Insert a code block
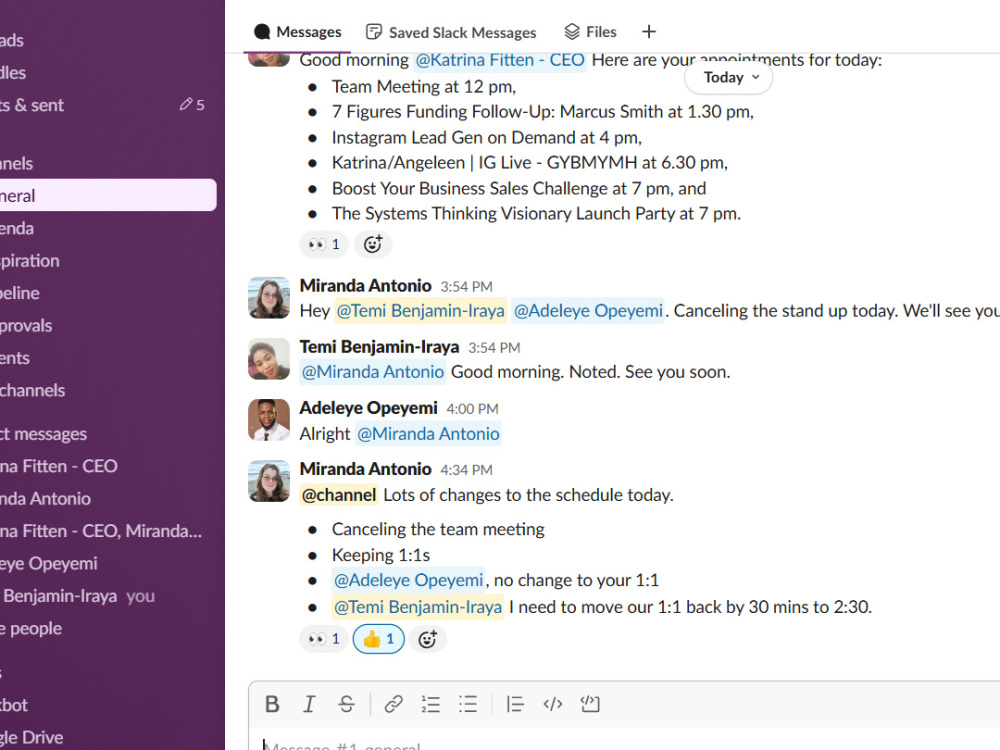Image resolution: width=1000 pixels, height=750 pixels. [x=590, y=704]
